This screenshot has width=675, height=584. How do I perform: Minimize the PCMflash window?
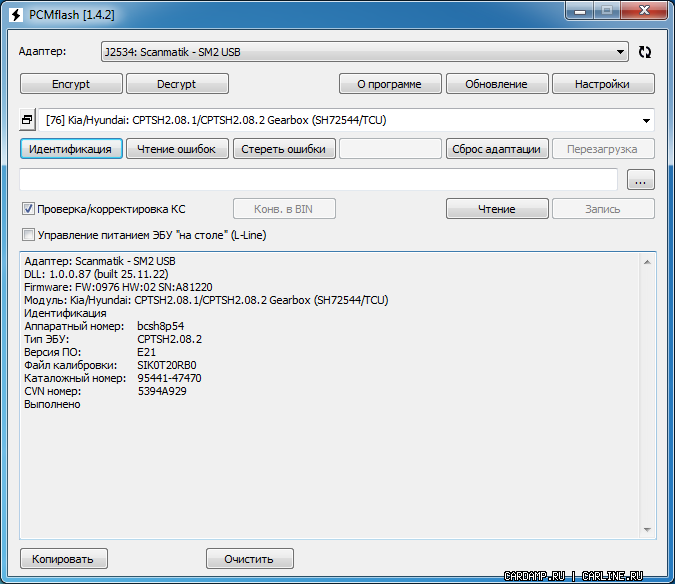pyautogui.click(x=580, y=10)
